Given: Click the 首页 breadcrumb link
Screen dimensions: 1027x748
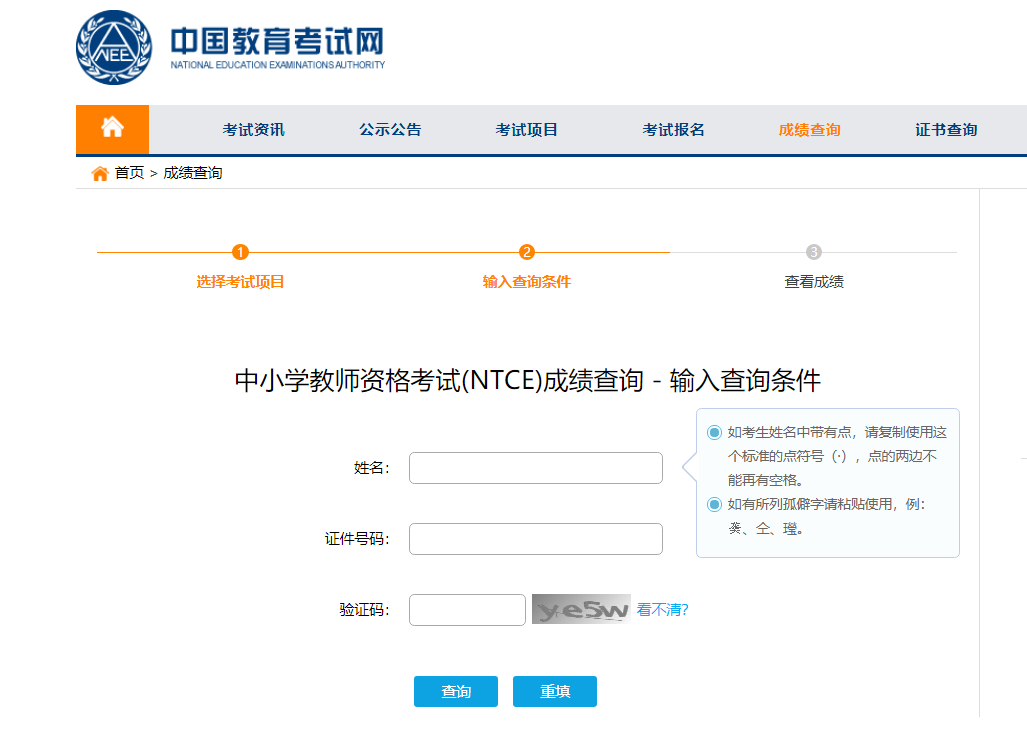Looking at the screenshot, I should tap(129, 173).
